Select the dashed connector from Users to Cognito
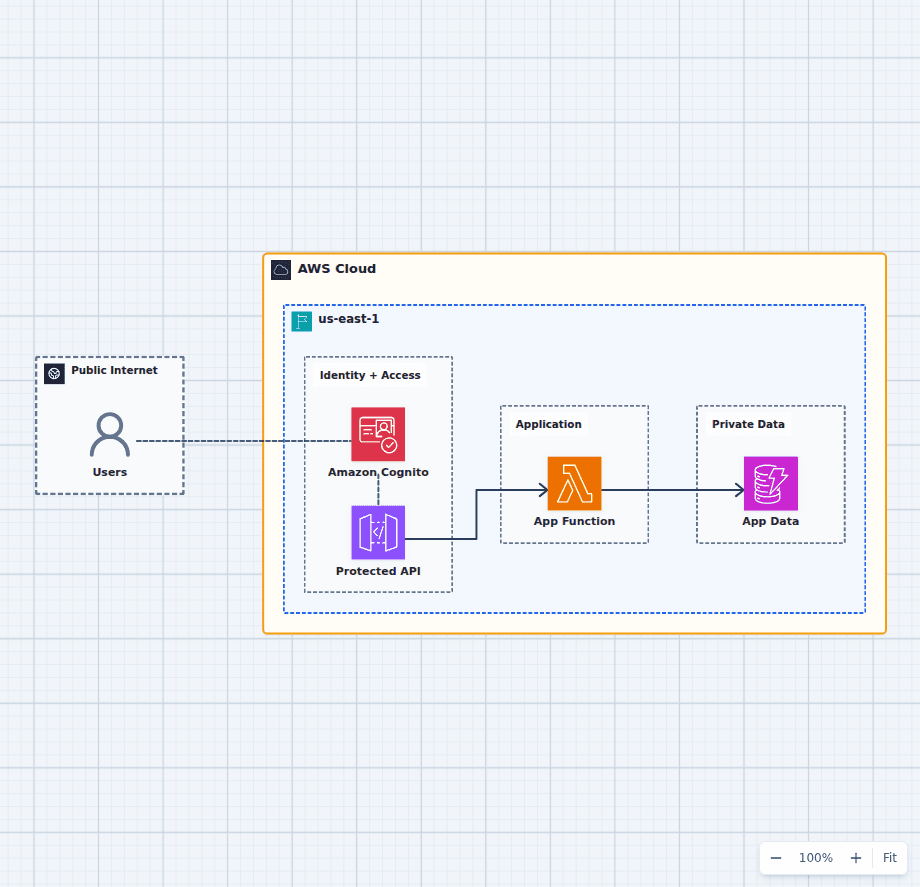This screenshot has height=887, width=920. click(x=243, y=441)
